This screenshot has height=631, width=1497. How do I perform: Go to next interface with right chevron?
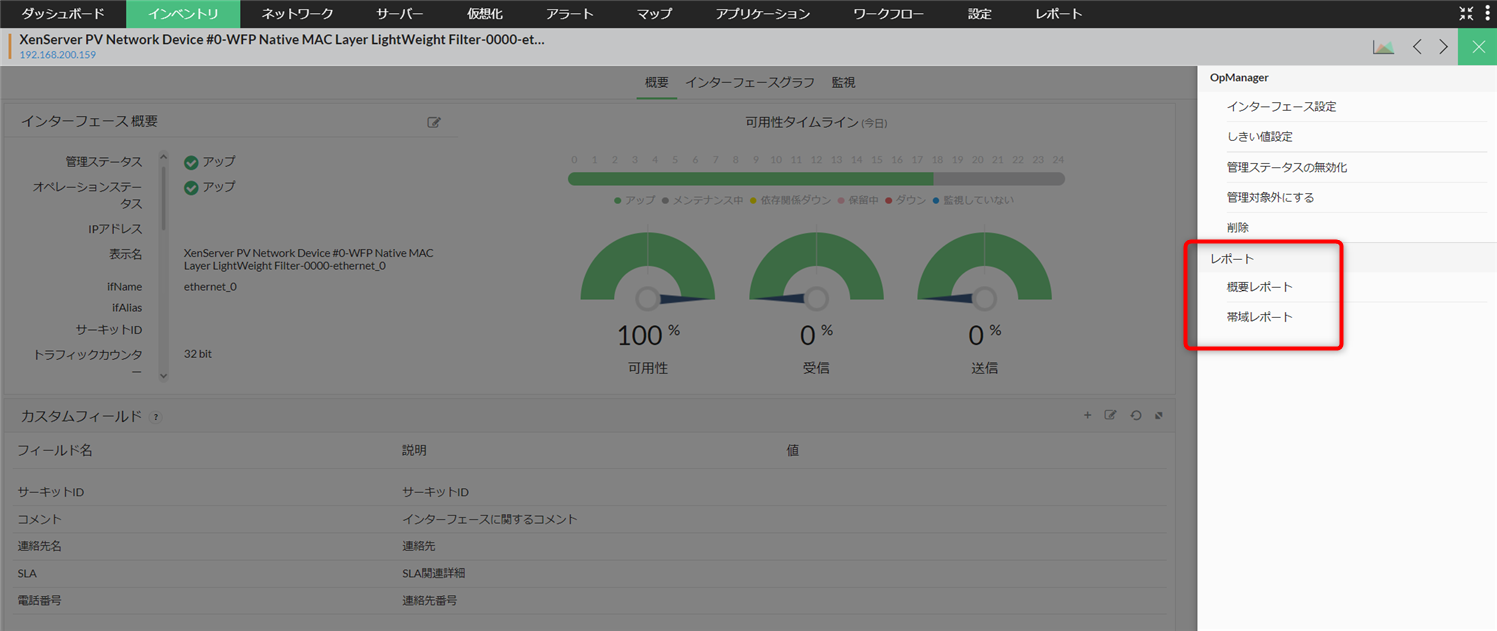coord(1443,47)
